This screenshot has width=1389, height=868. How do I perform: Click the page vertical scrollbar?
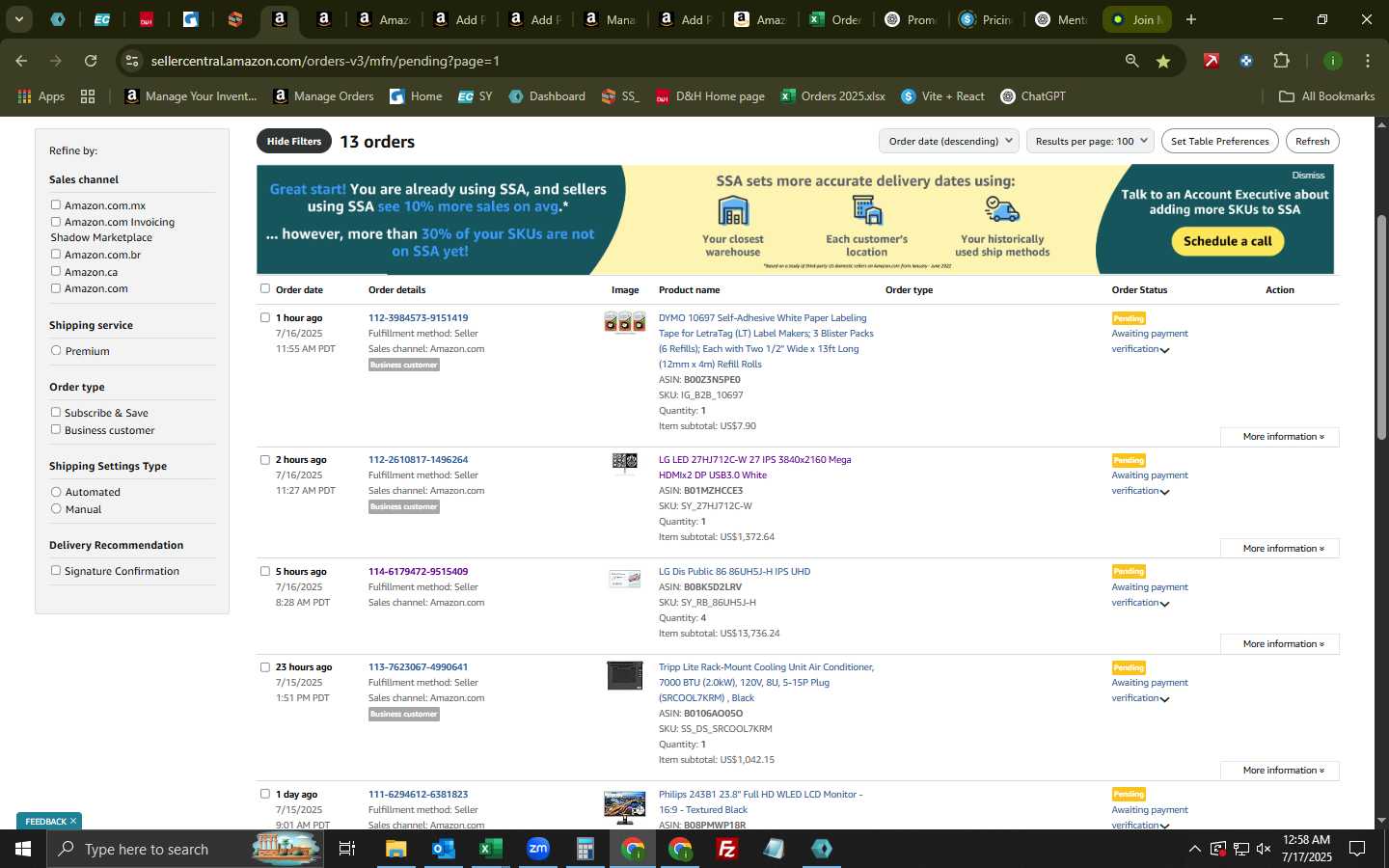1381,328
